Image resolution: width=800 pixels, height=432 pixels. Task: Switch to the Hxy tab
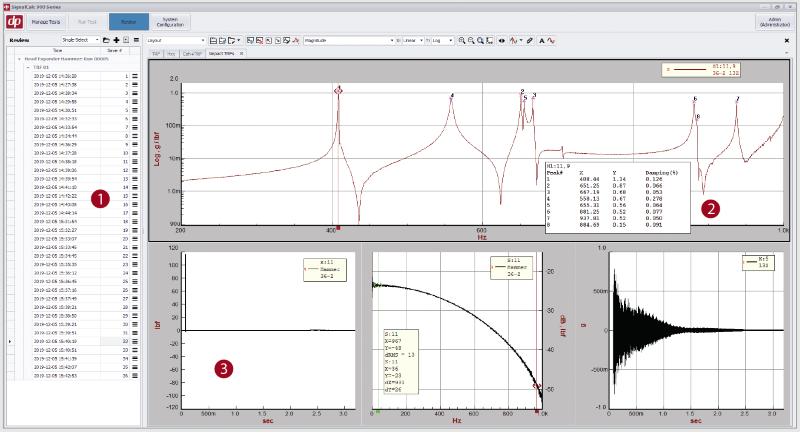(x=172, y=52)
